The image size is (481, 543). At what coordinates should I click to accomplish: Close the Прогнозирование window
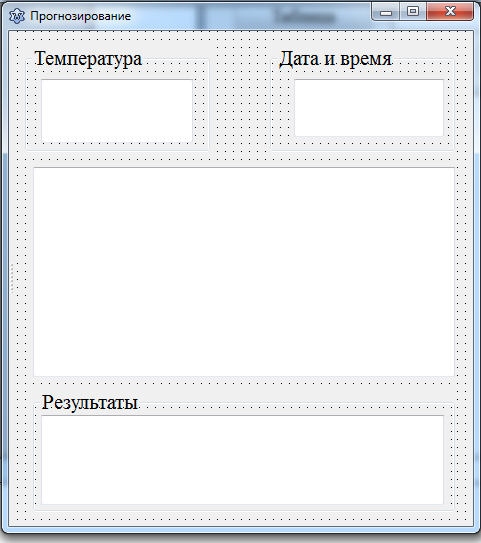(450, 11)
